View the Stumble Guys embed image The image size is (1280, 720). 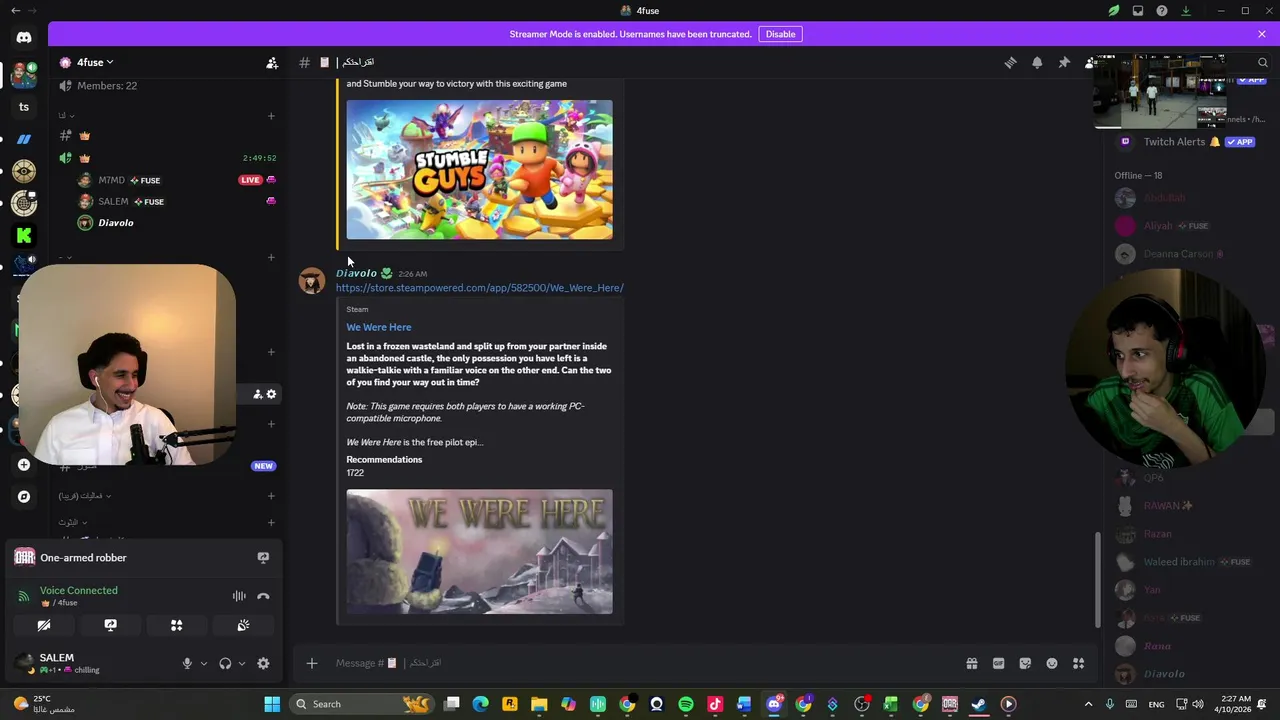(x=479, y=169)
